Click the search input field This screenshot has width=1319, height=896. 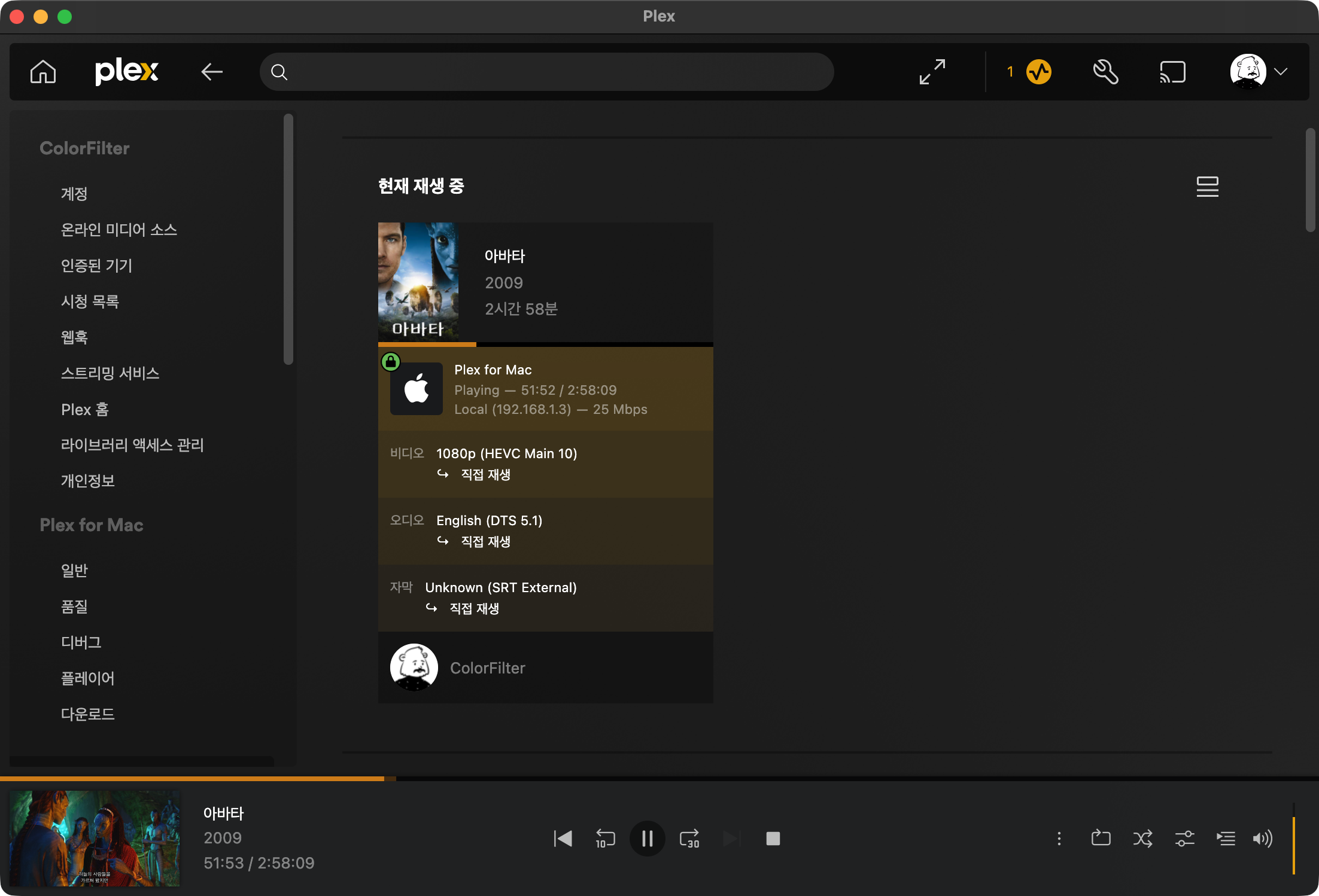tap(546, 72)
